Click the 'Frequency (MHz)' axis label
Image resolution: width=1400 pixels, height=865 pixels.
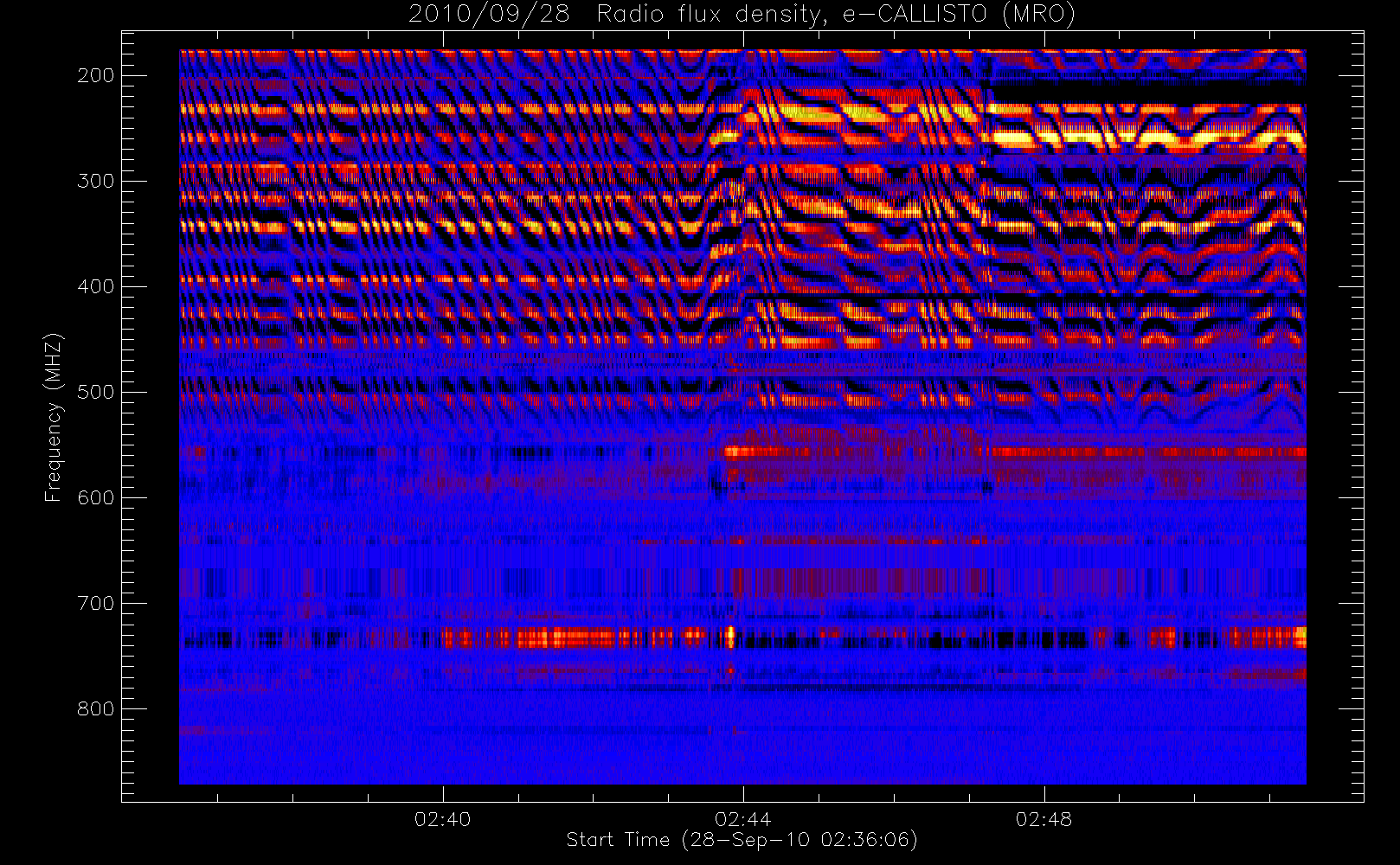click(54, 417)
